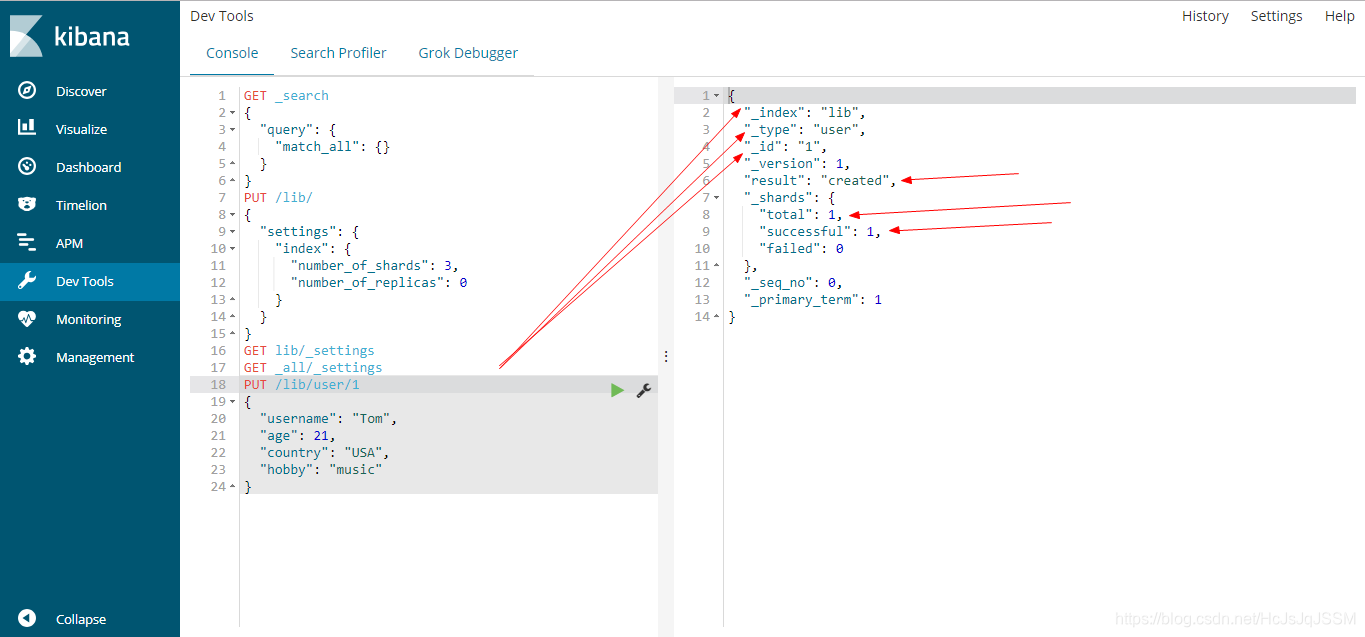Screen dimensions: 1365x637
Task: Go to Monitoring page
Action: pyautogui.click(x=88, y=319)
